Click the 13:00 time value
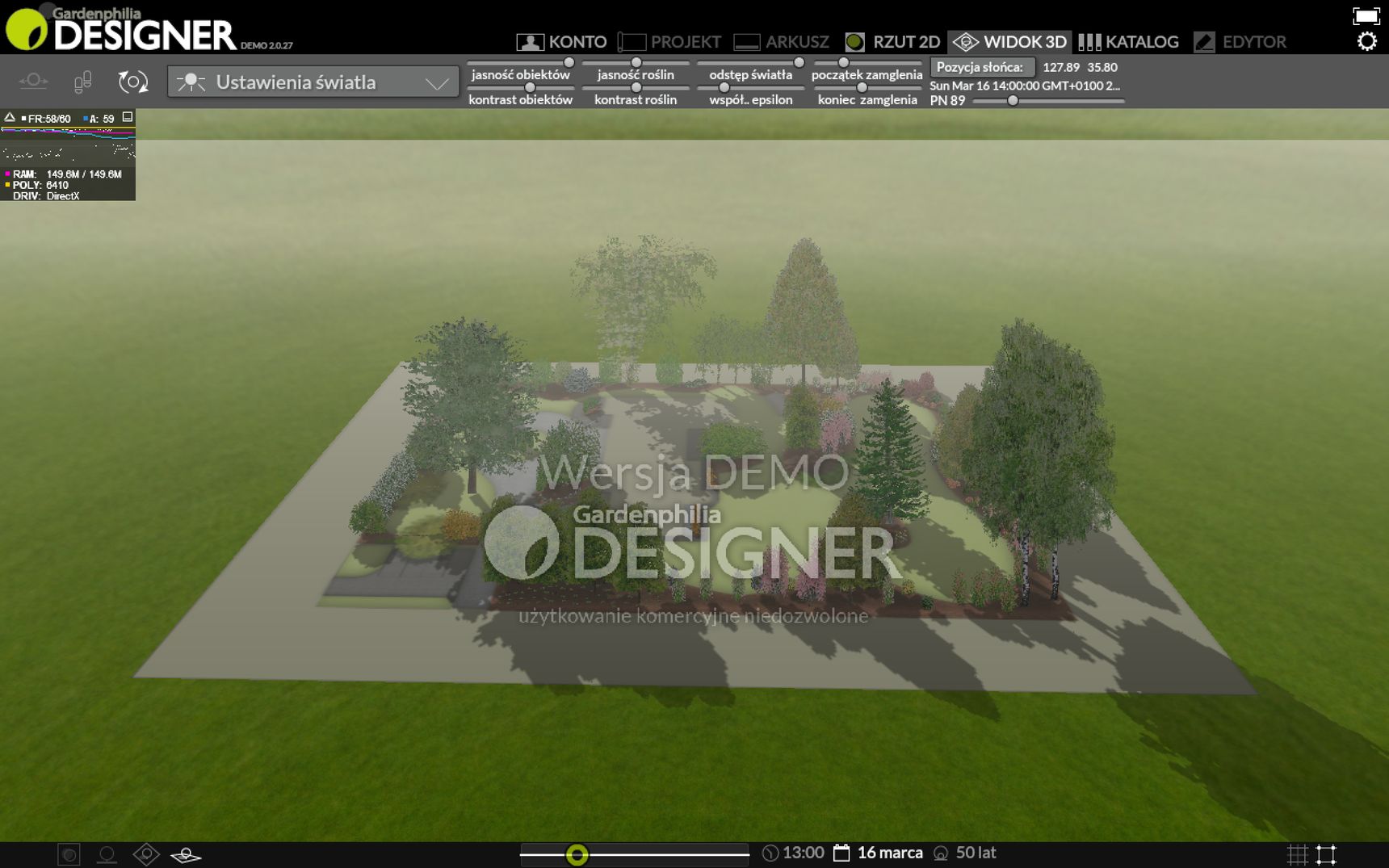The image size is (1389, 868). [804, 853]
